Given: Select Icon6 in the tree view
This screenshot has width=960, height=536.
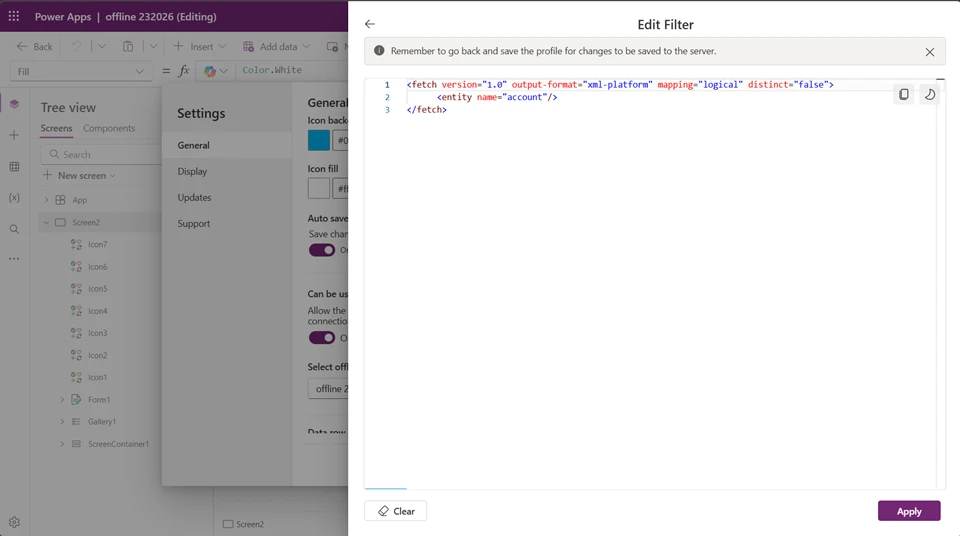Looking at the screenshot, I should [x=97, y=266].
